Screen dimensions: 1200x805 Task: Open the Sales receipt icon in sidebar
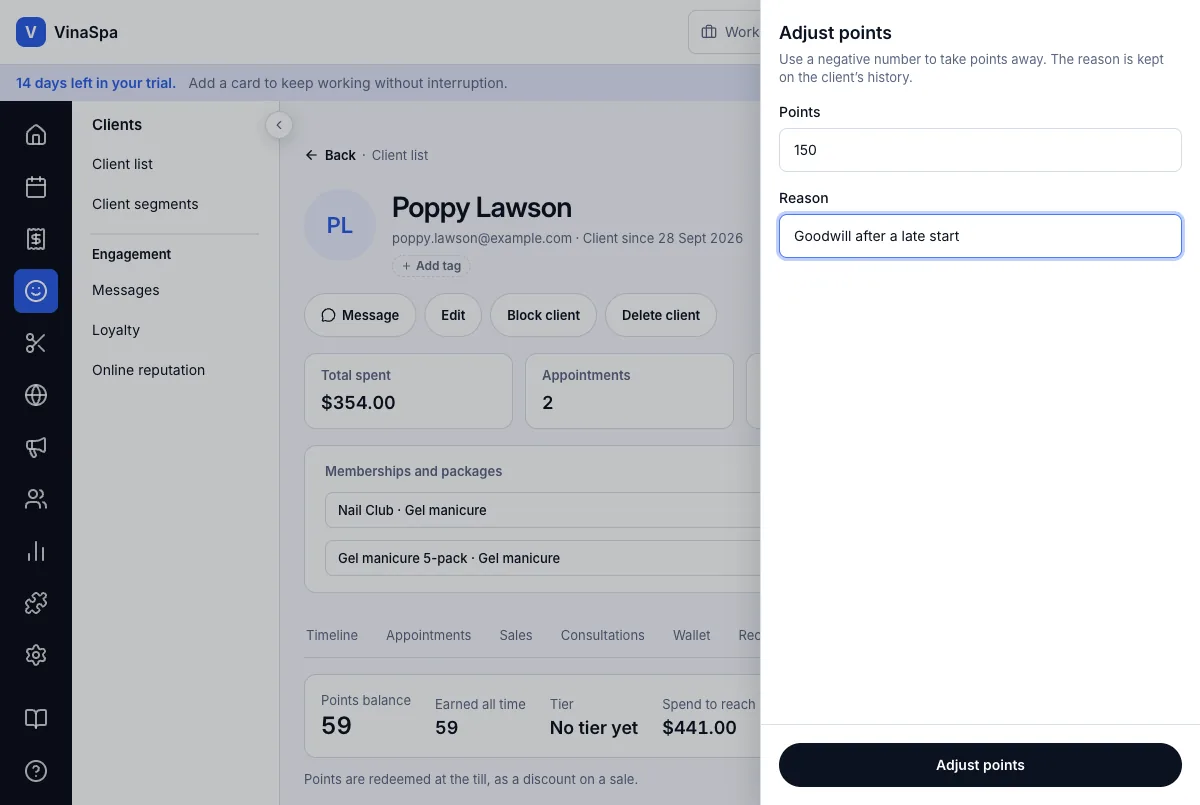(x=36, y=239)
